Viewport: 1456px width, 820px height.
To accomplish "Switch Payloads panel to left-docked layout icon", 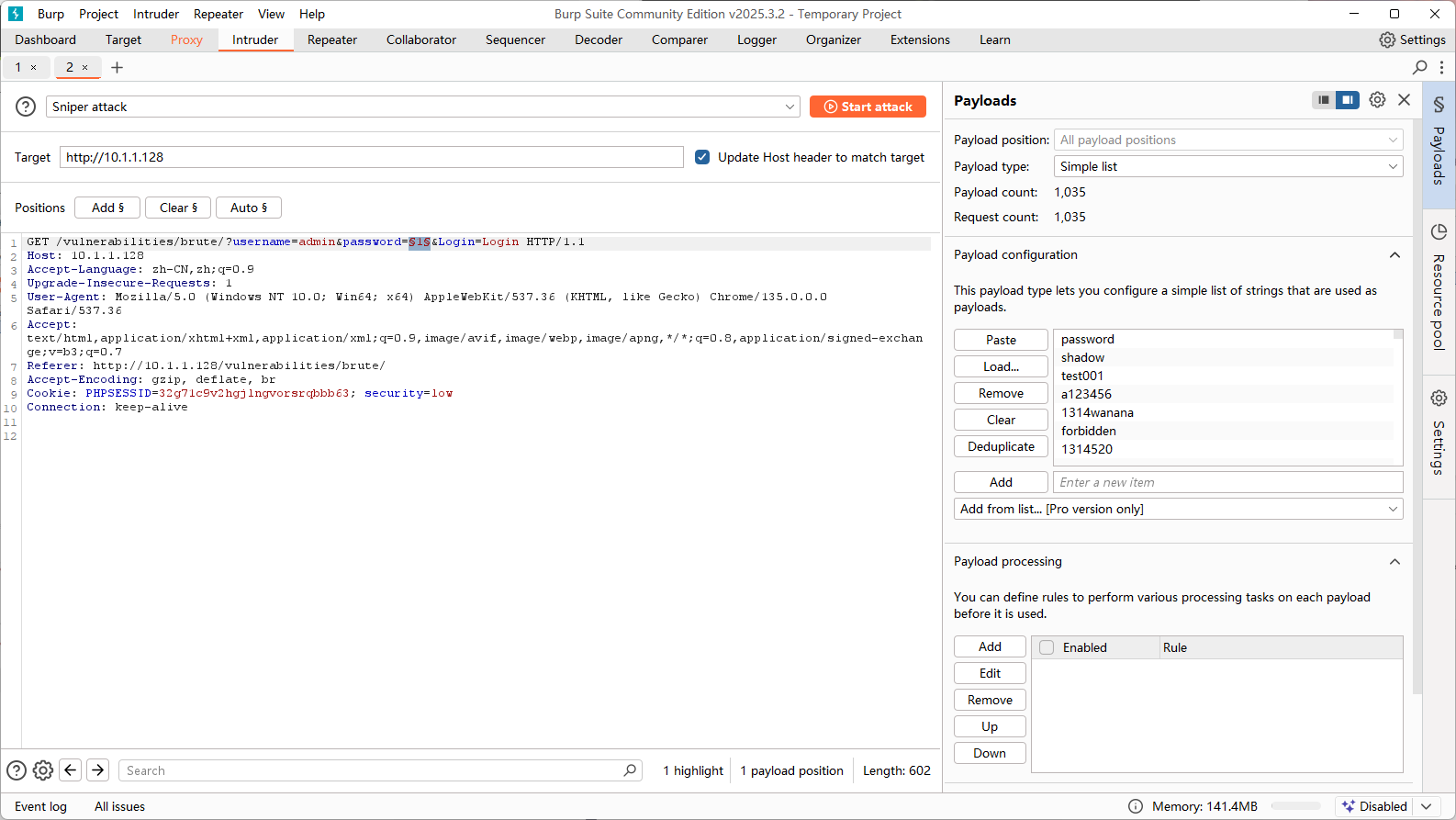I will 1323,100.
